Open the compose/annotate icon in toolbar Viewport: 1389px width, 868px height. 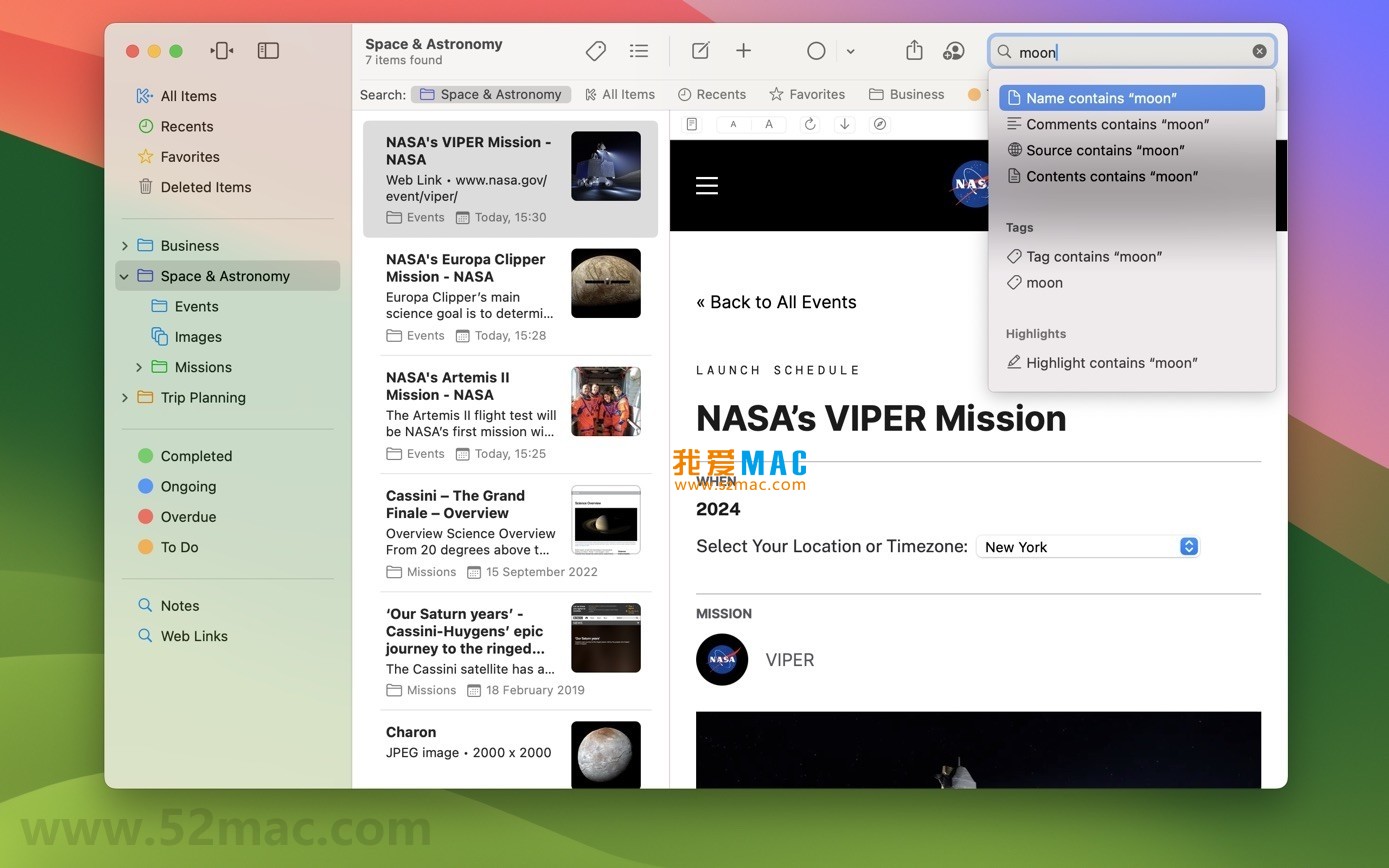(699, 50)
